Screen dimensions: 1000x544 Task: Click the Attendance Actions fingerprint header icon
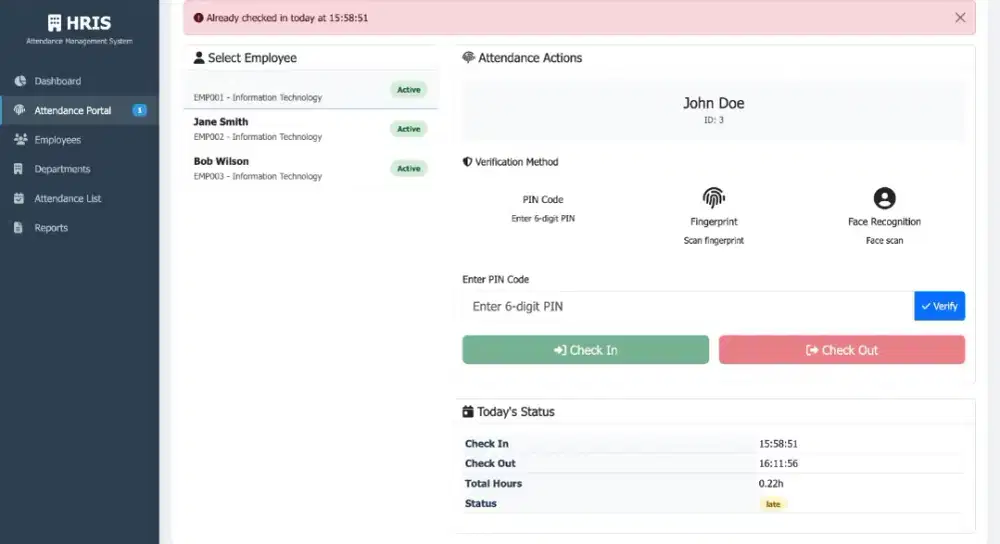coord(468,57)
